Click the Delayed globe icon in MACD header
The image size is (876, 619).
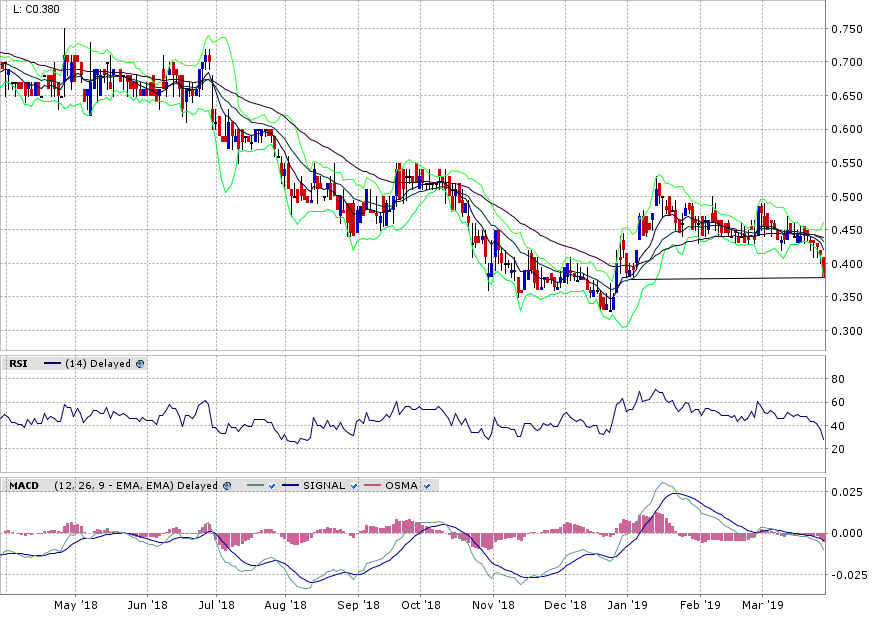pyautogui.click(x=227, y=486)
